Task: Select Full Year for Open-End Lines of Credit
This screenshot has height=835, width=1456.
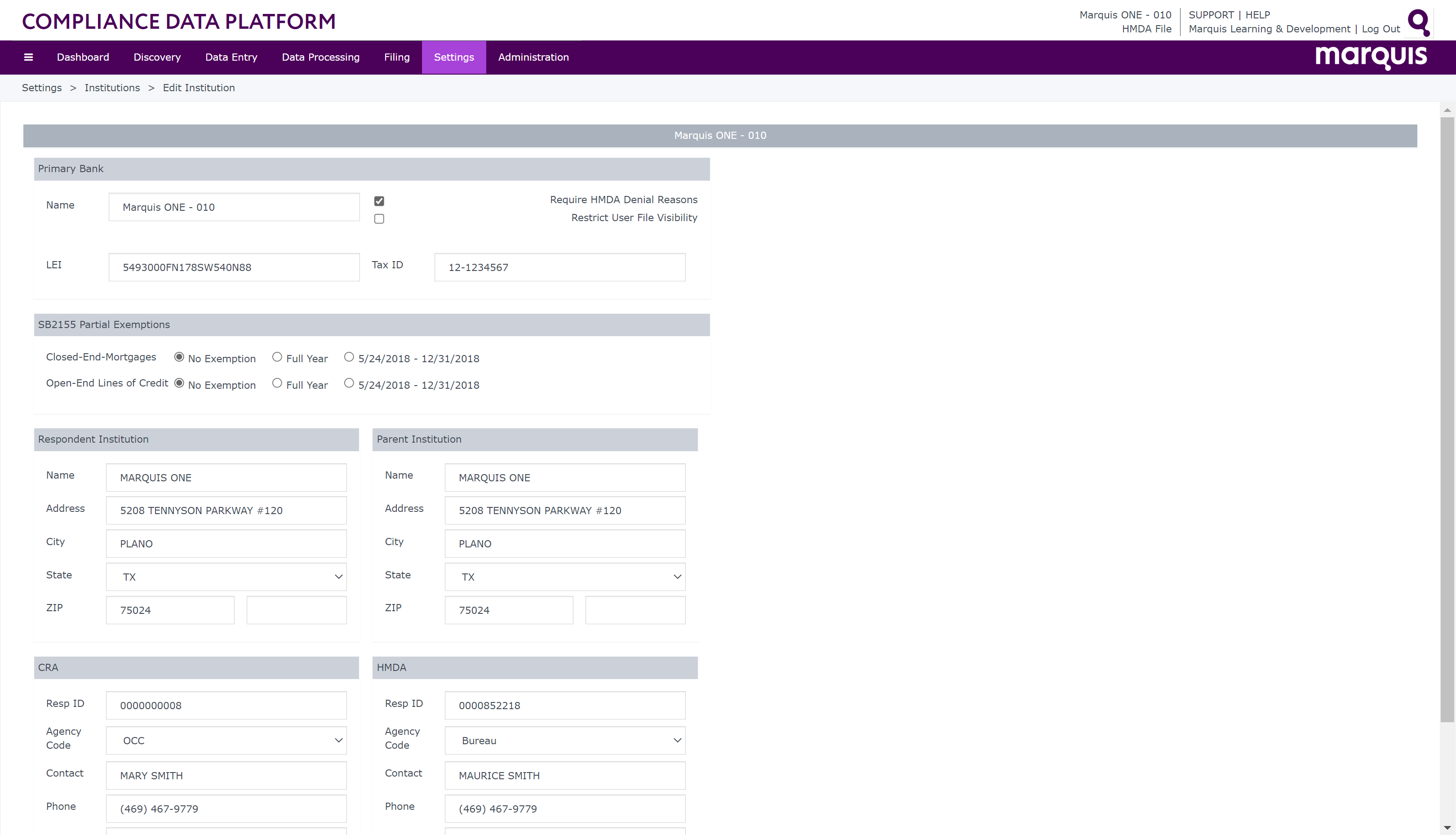Action: click(x=277, y=383)
